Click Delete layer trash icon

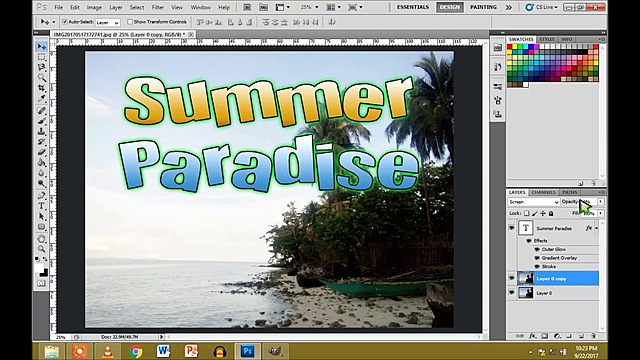593,336
